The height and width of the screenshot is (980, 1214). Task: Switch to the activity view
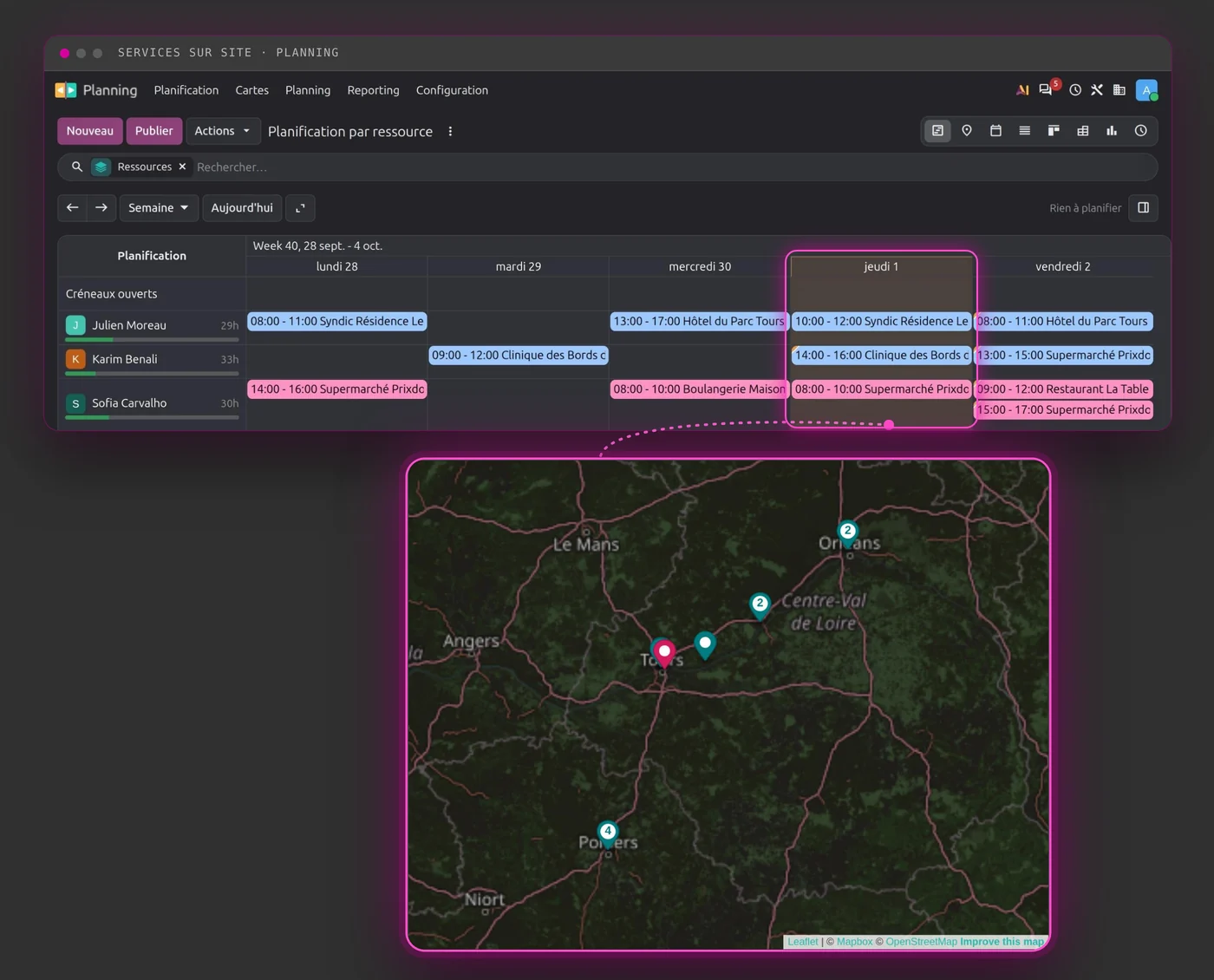pyautogui.click(x=1141, y=131)
